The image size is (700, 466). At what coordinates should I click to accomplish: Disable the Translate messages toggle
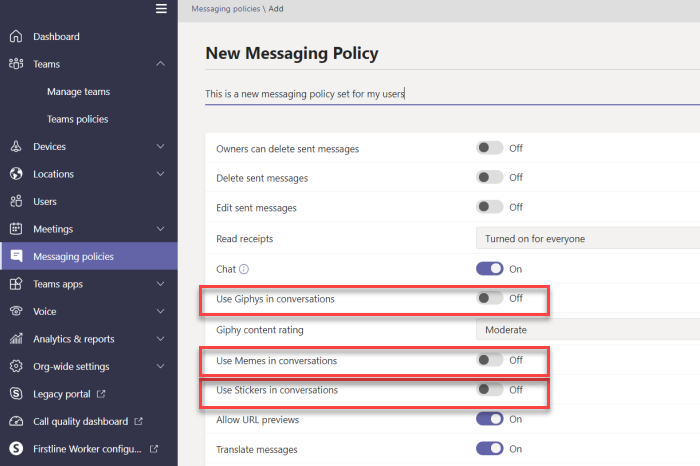[x=489, y=449]
